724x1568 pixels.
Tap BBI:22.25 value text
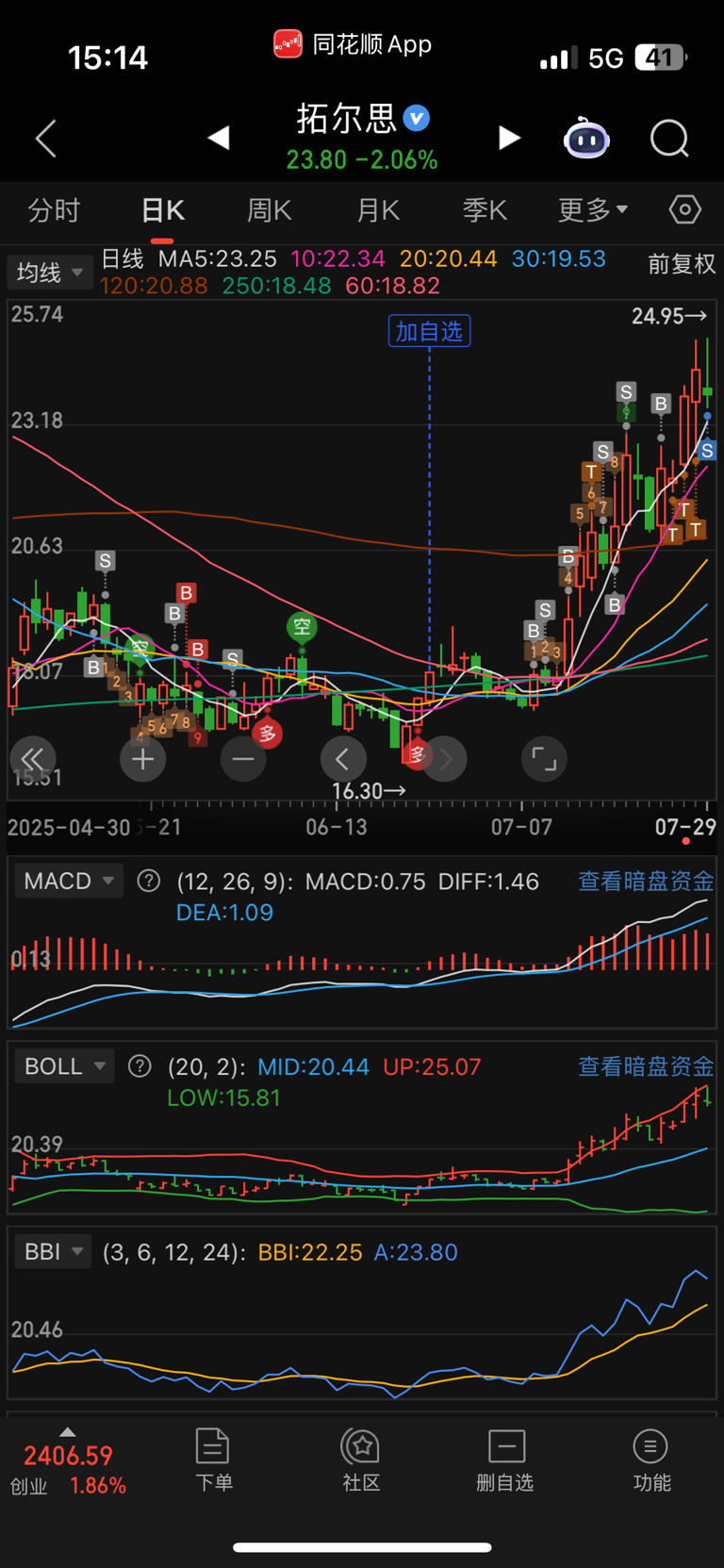[310, 1252]
